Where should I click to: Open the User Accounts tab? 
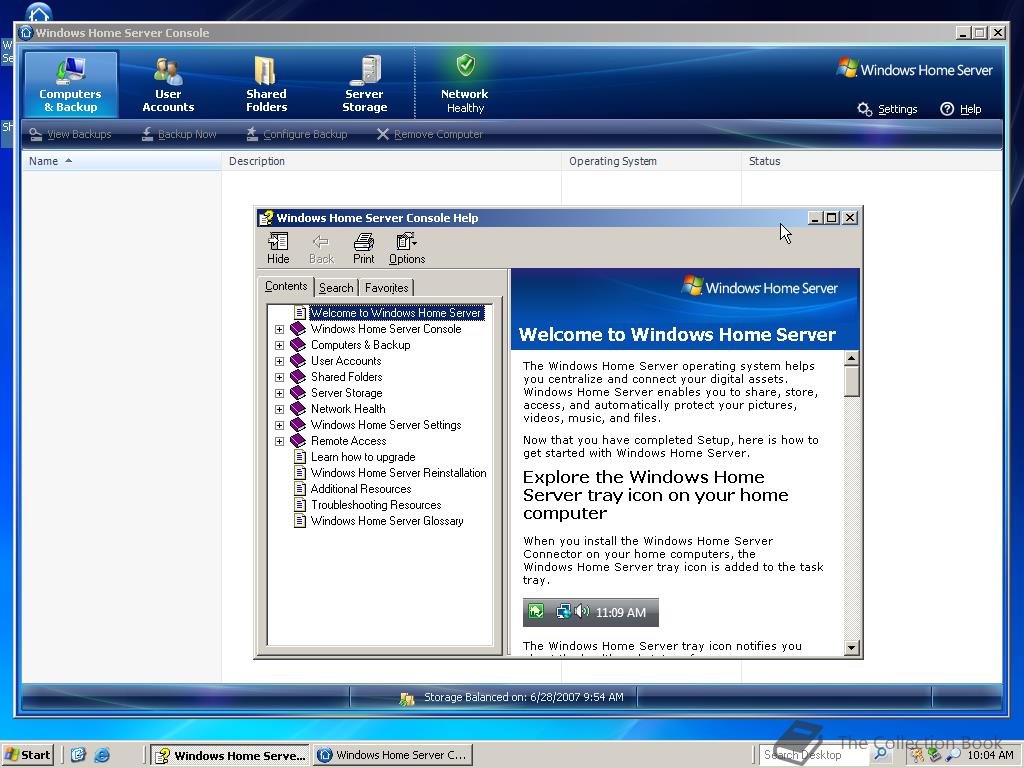(x=168, y=85)
